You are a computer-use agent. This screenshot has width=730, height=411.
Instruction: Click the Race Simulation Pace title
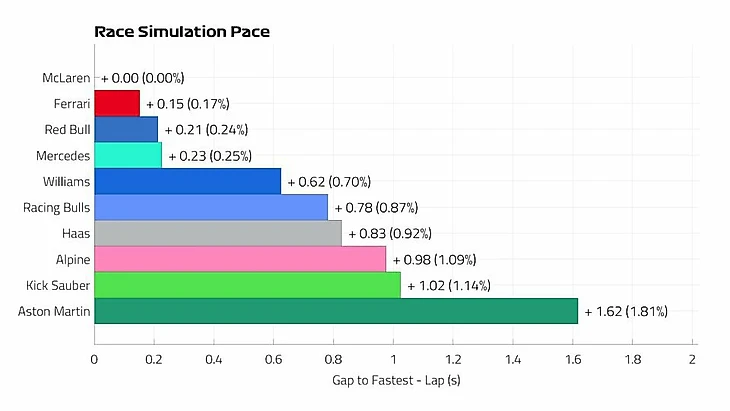tap(182, 32)
